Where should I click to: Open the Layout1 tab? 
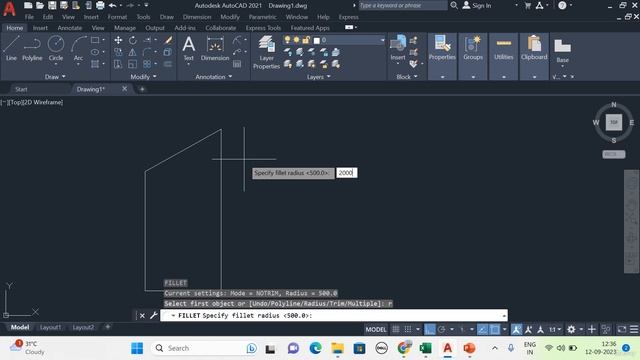click(x=50, y=327)
